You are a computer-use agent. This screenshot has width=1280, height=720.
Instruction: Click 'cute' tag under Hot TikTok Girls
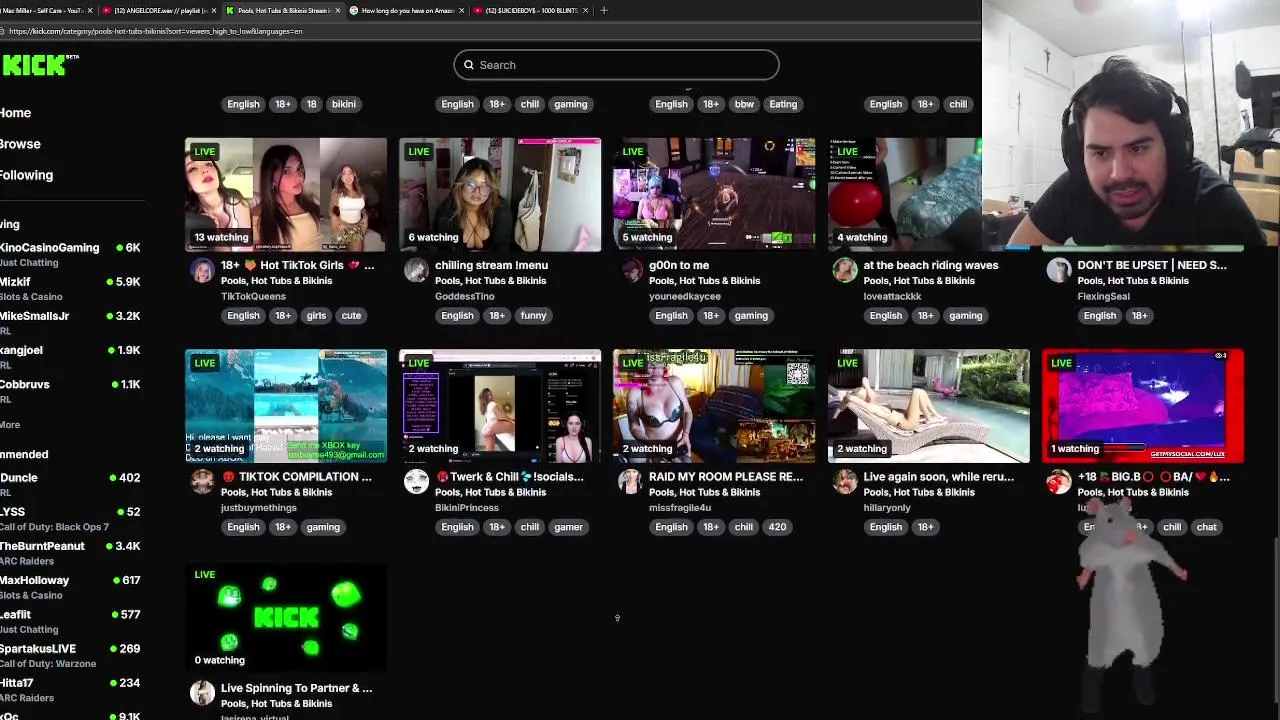(351, 316)
